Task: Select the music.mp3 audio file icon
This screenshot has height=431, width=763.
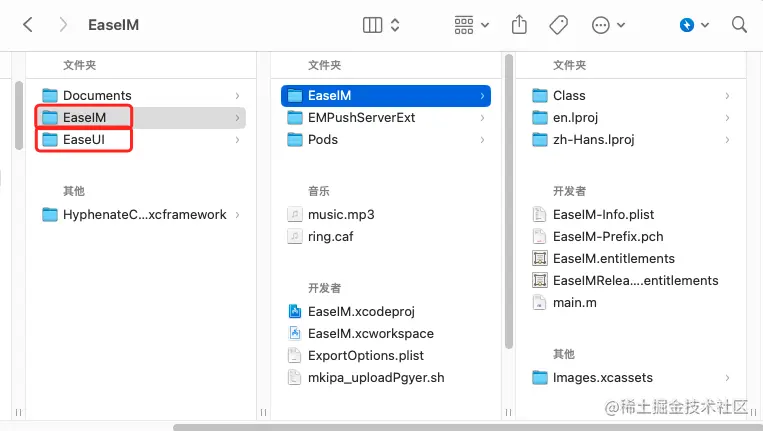Action: click(x=295, y=215)
